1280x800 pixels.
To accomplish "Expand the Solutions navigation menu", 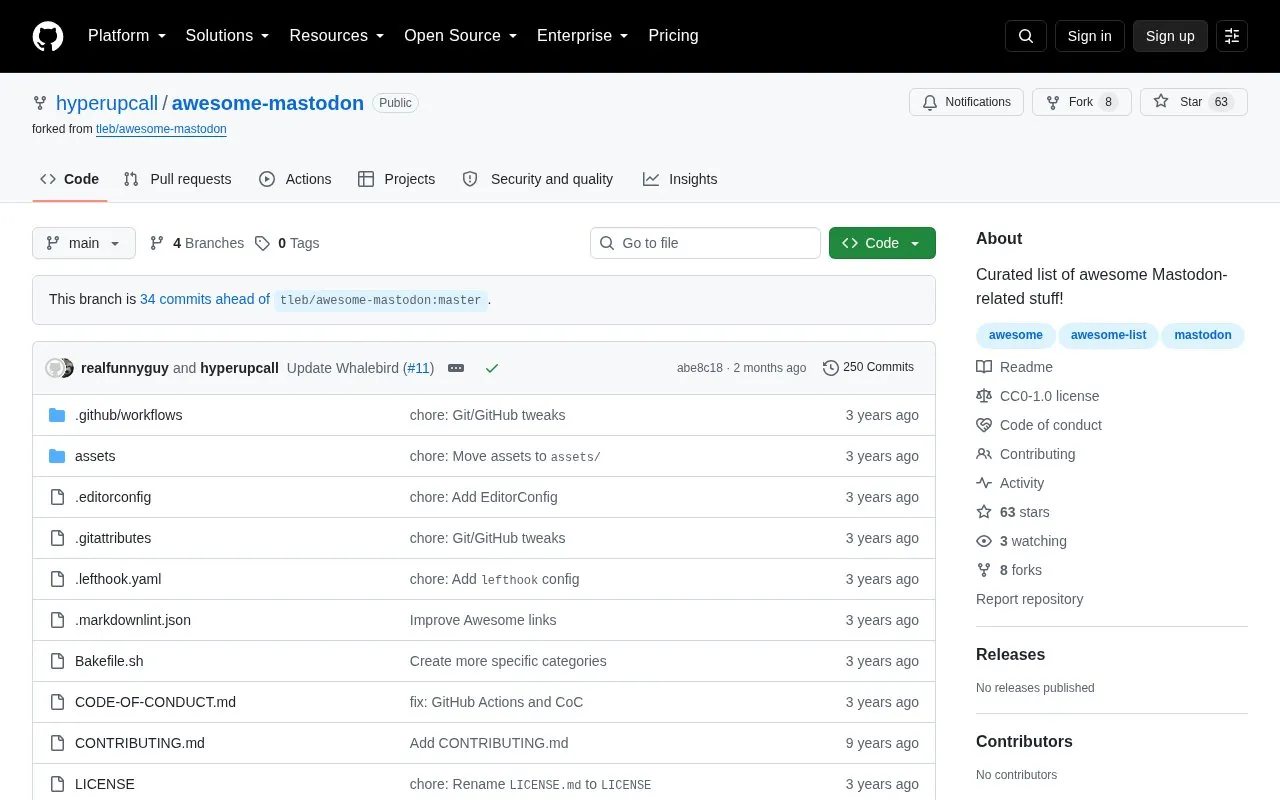I will (228, 36).
